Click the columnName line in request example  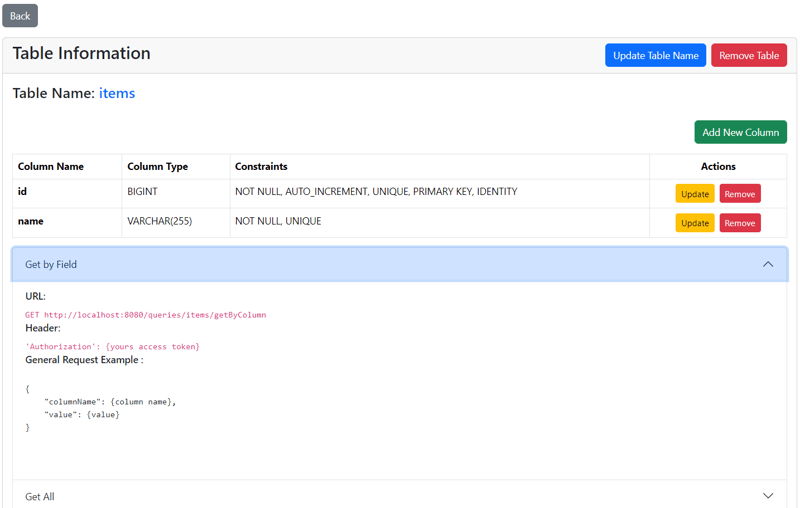(110, 401)
